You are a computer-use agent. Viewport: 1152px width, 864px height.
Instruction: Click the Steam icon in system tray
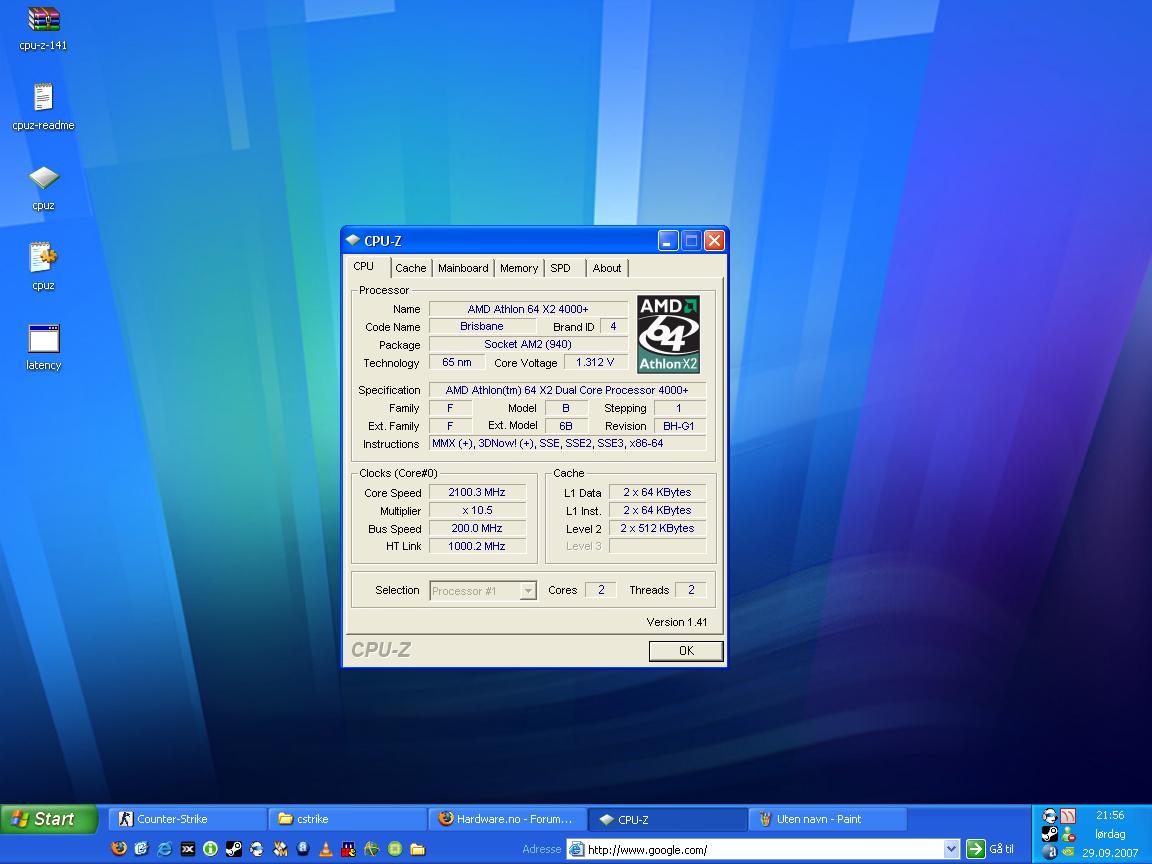coord(1049,834)
